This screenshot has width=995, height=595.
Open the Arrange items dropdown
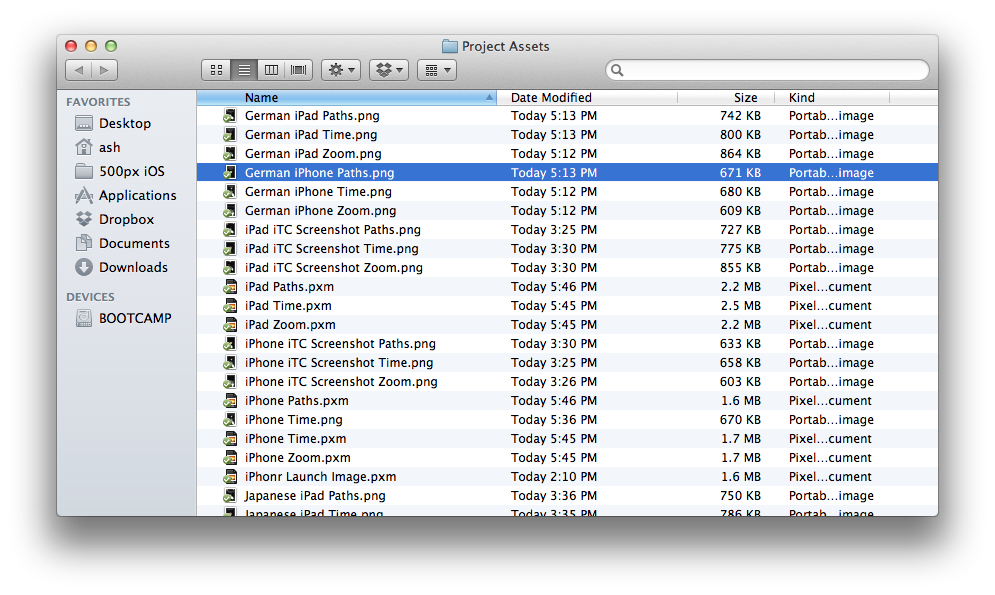tap(437, 70)
